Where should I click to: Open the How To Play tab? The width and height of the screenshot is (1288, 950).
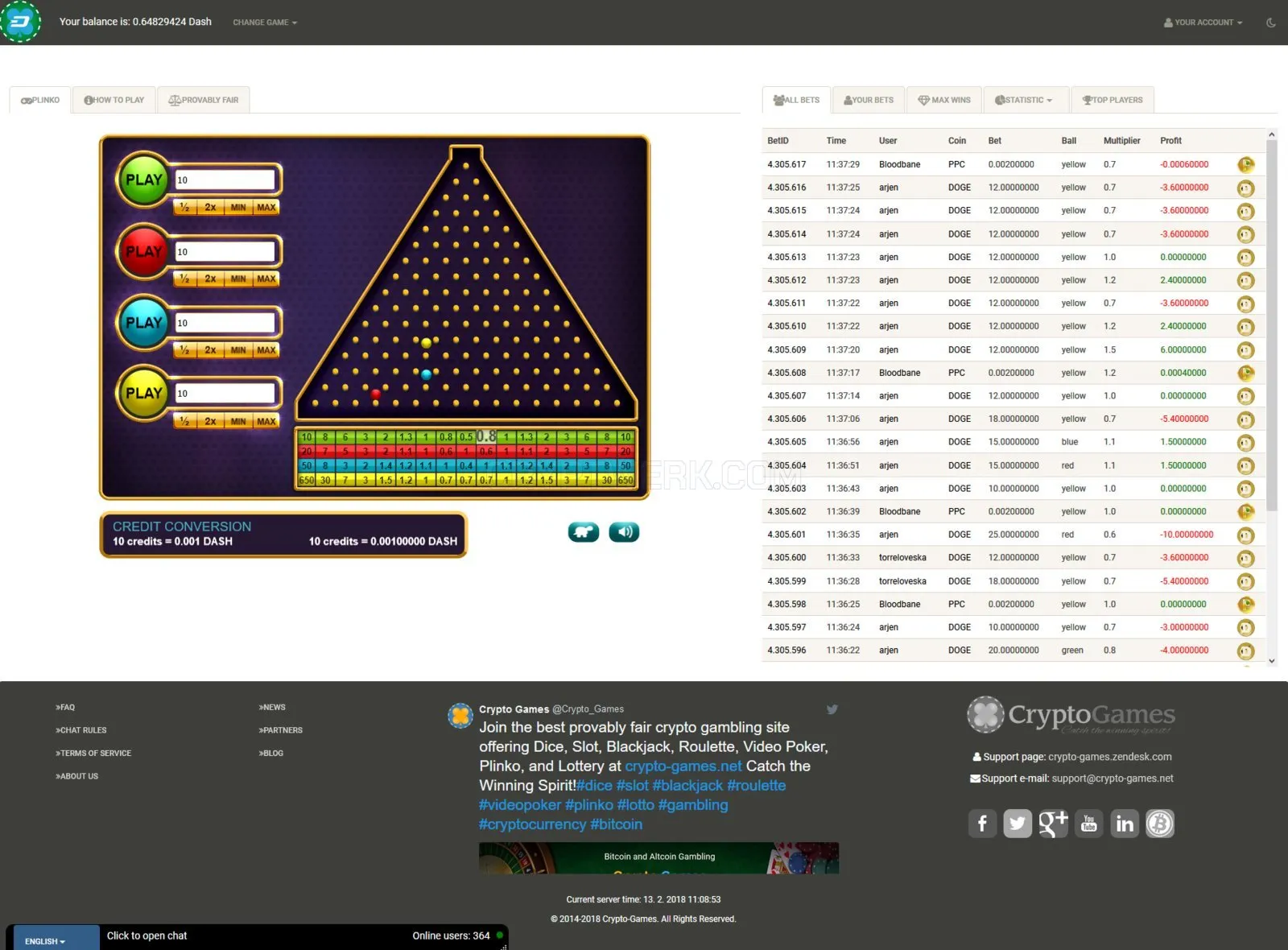(114, 100)
